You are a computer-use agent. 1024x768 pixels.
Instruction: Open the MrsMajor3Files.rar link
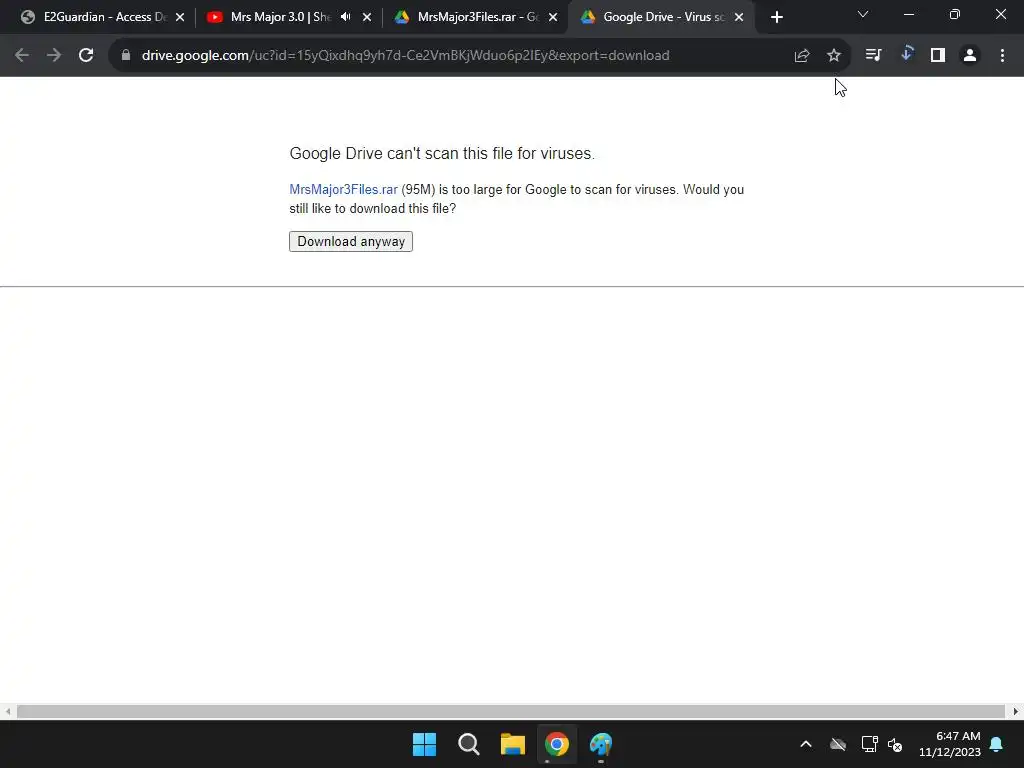pyautogui.click(x=344, y=189)
